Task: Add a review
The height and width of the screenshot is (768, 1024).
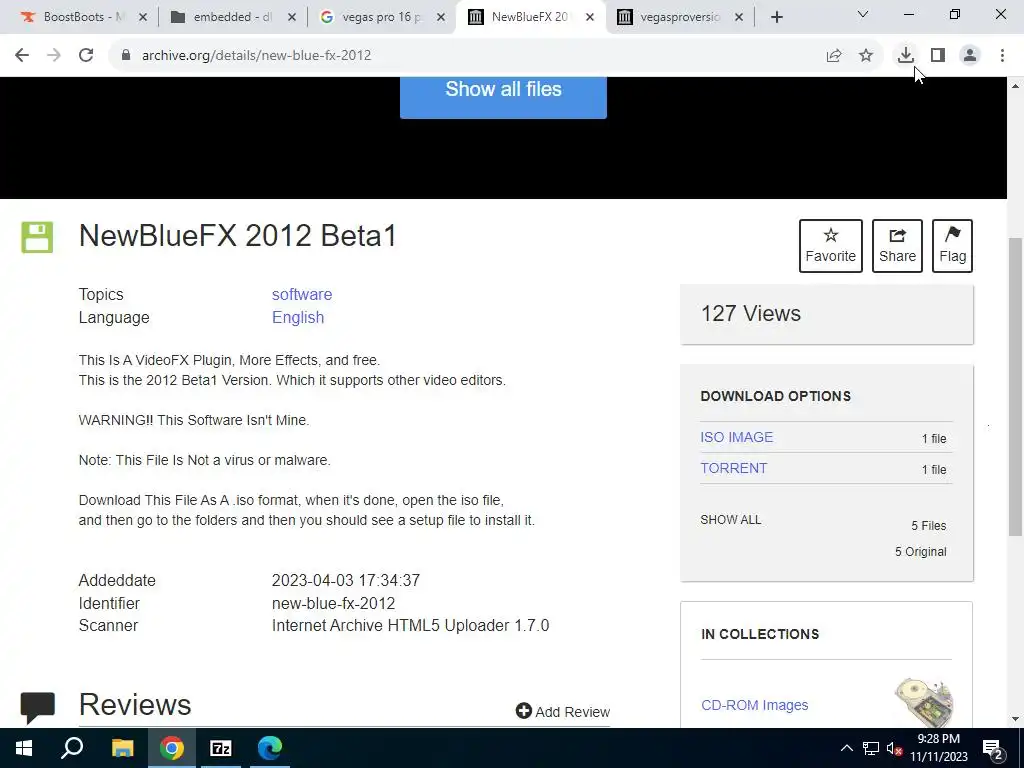Action: click(x=562, y=711)
